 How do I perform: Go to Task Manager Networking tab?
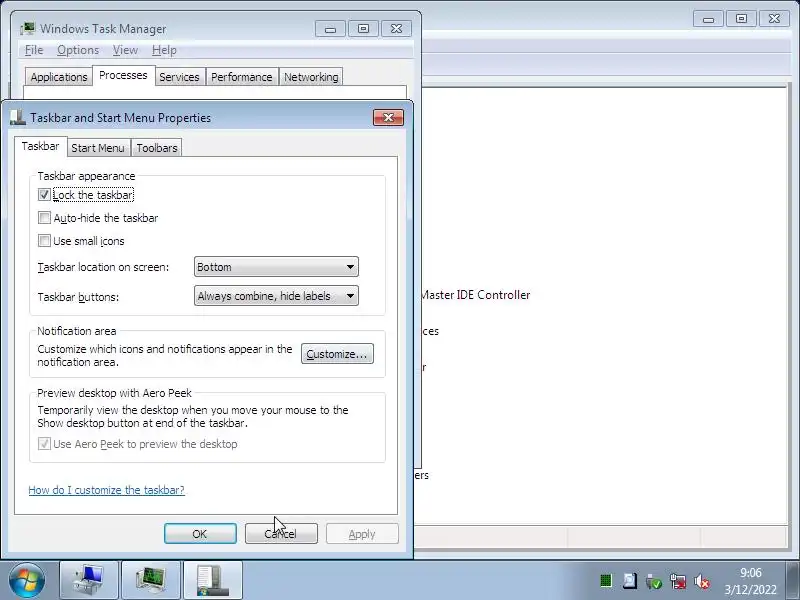(311, 77)
